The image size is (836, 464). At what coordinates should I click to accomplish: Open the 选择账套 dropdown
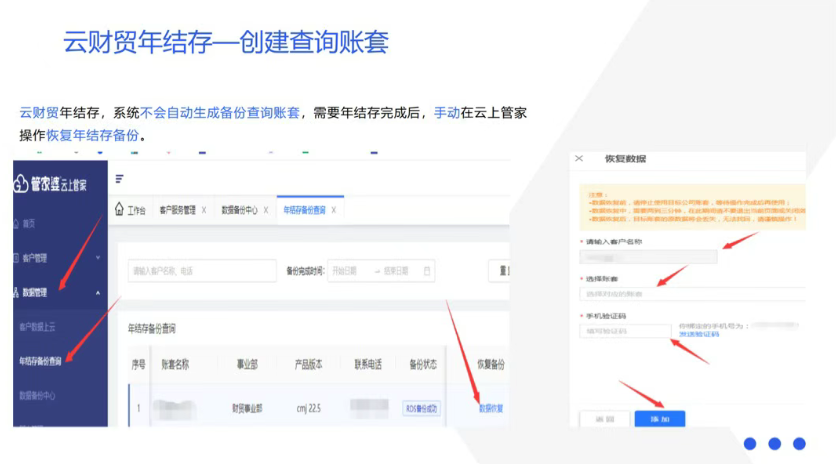[690, 294]
